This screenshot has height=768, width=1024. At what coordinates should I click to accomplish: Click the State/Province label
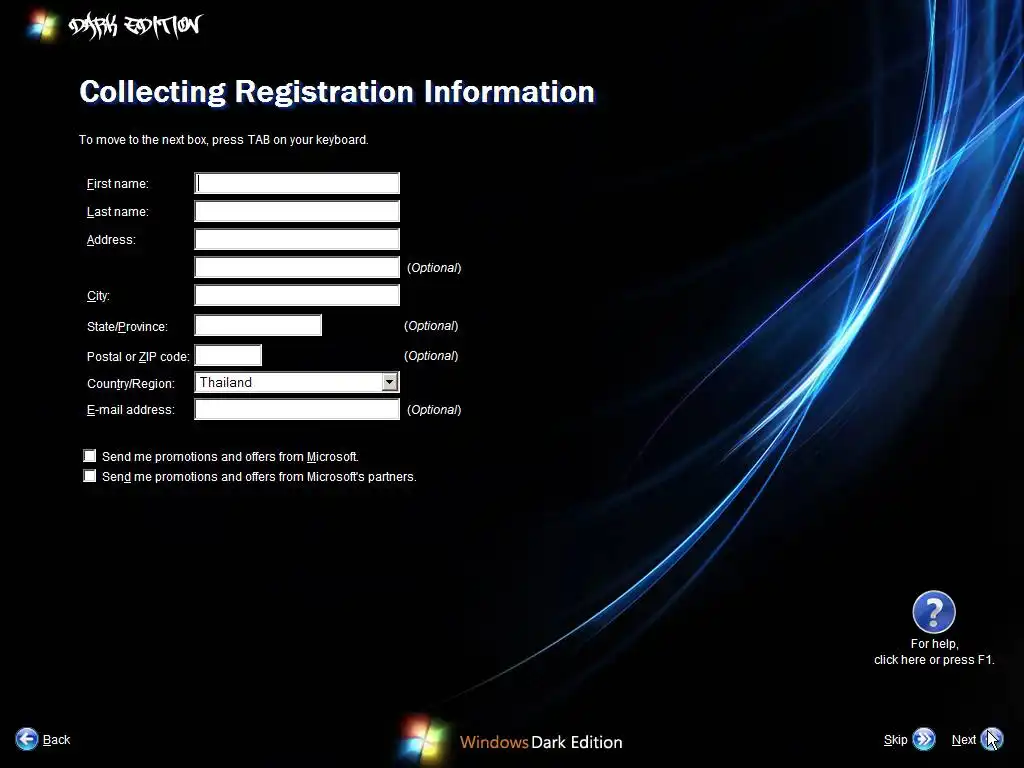pyautogui.click(x=127, y=327)
